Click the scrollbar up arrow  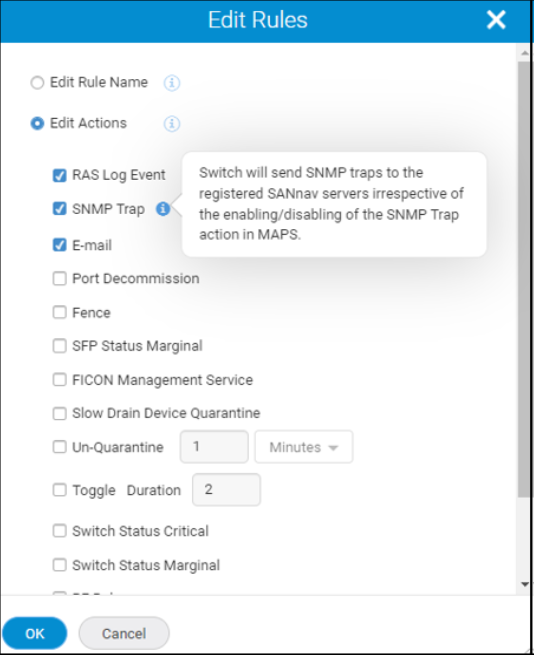point(525,53)
